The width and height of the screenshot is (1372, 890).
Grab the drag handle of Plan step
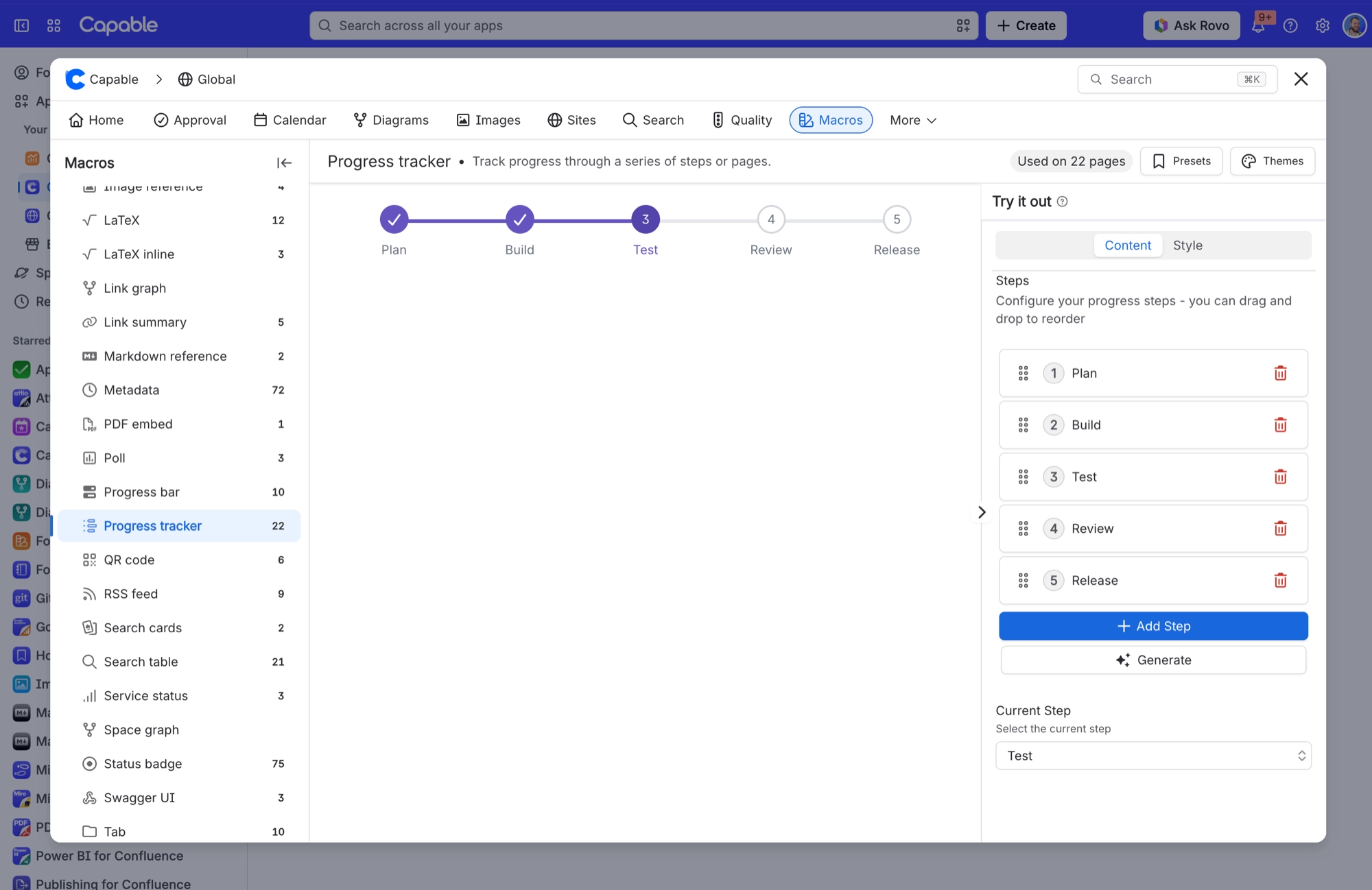coord(1023,373)
